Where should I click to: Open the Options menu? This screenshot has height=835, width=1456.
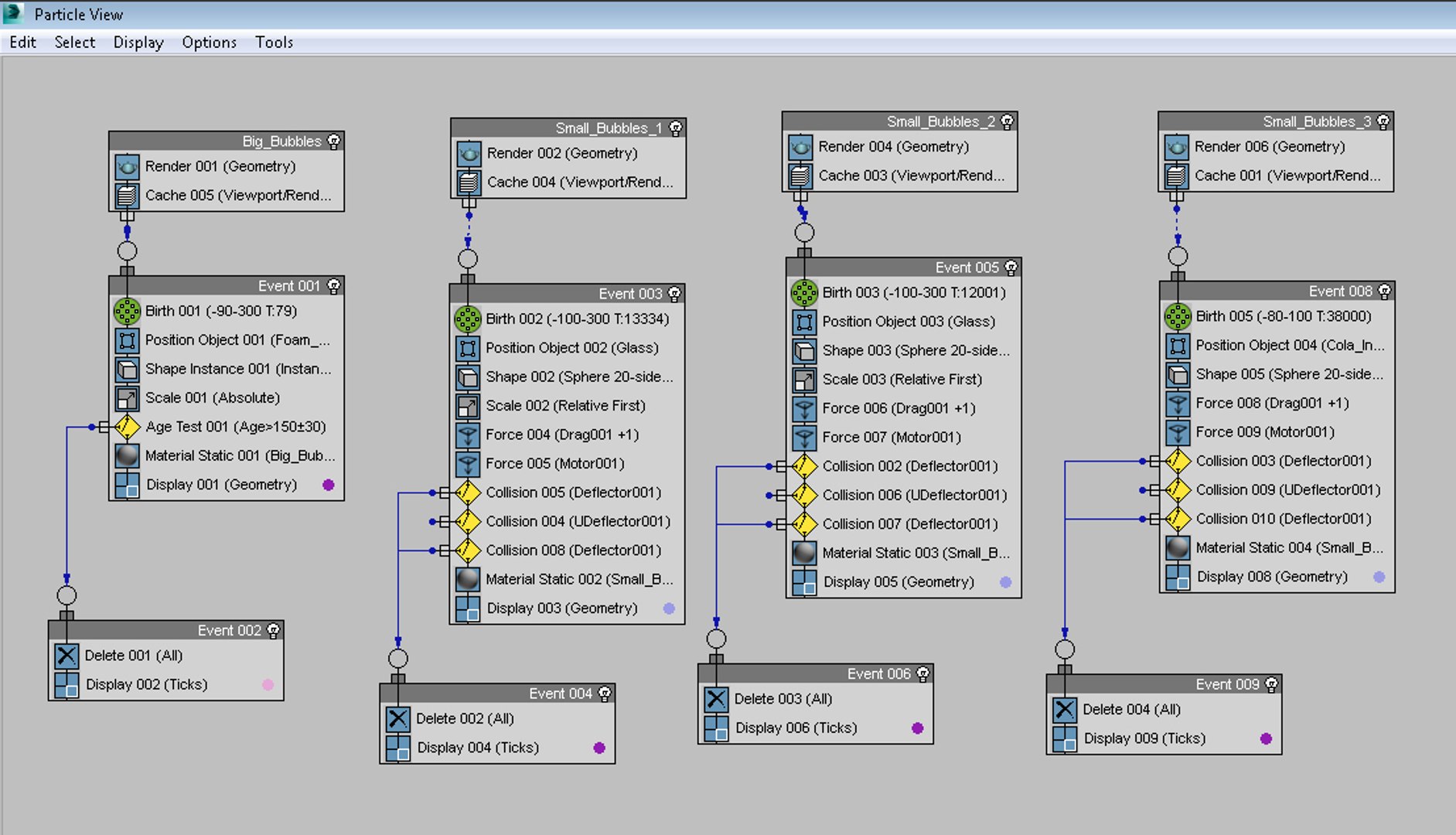tap(209, 42)
